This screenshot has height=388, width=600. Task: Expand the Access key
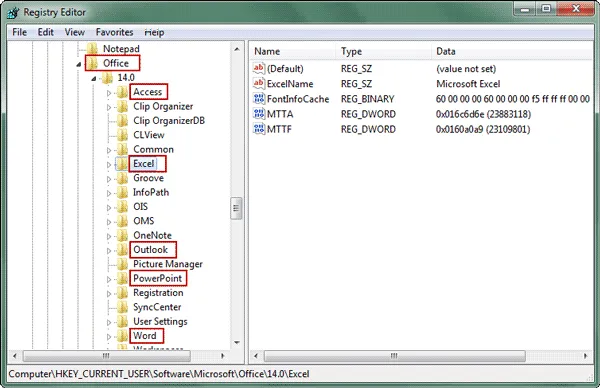click(x=109, y=93)
